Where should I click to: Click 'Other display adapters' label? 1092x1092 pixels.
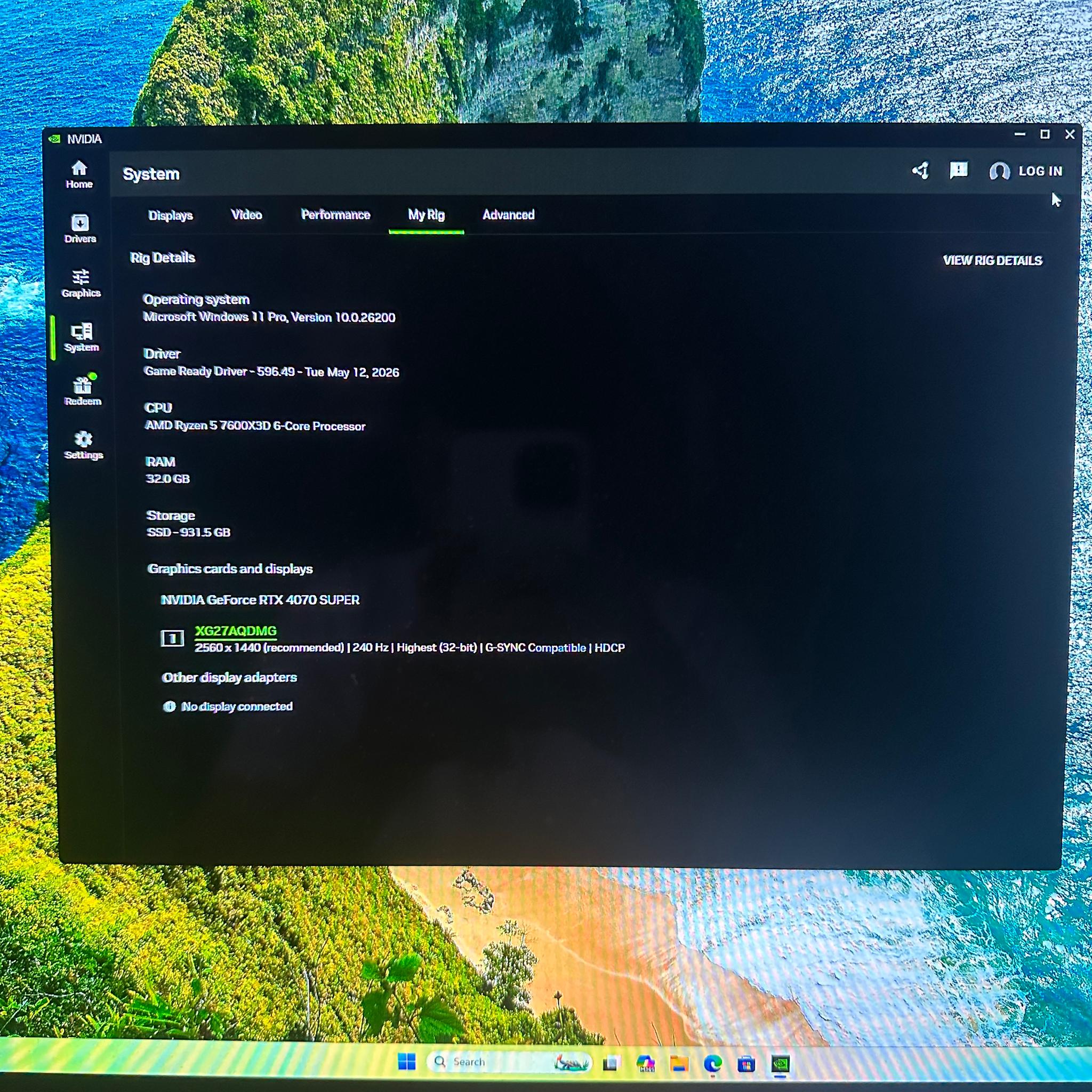click(229, 678)
